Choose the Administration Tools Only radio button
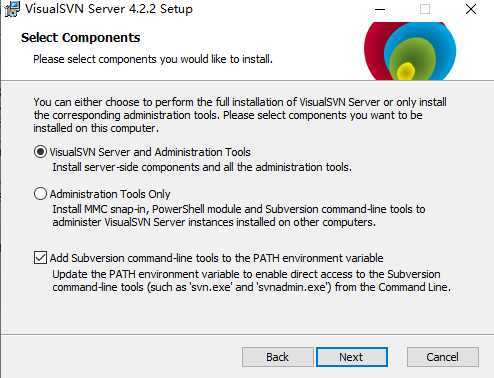Screen dimensions: 494x378 coord(40,194)
